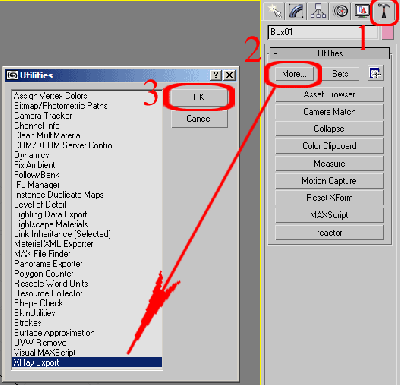Select Camera Tracker in utilities list
Screen dimensions: 400x385
(87, 116)
